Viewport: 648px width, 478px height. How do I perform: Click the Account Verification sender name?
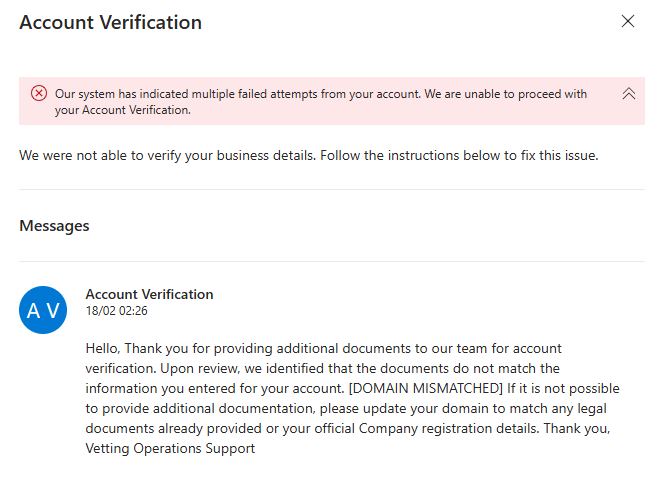pyautogui.click(x=149, y=294)
